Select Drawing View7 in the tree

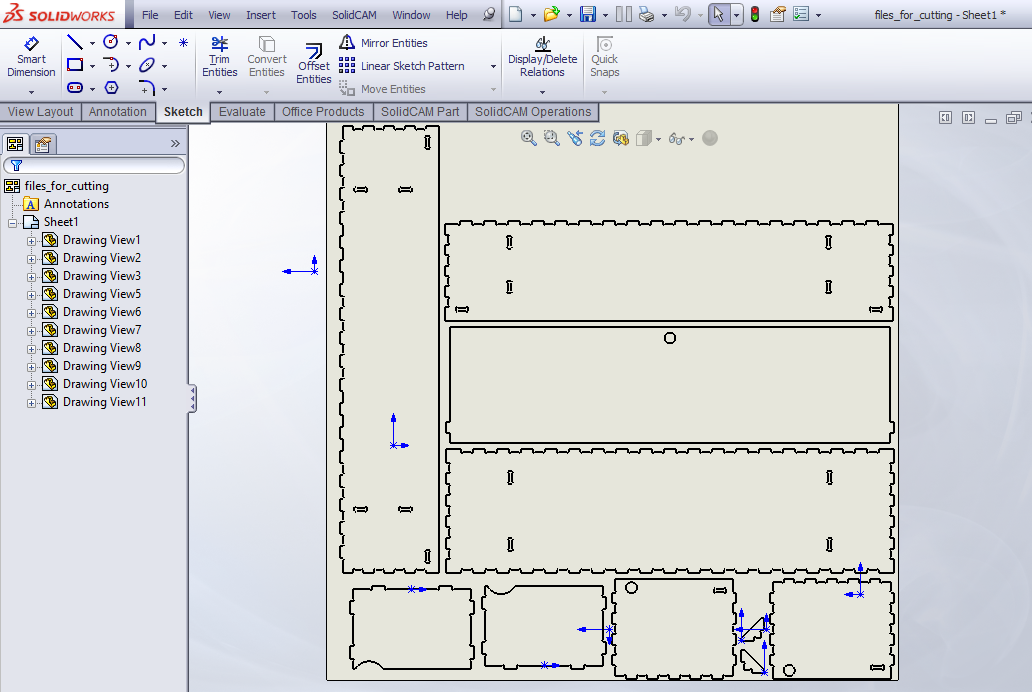click(101, 330)
